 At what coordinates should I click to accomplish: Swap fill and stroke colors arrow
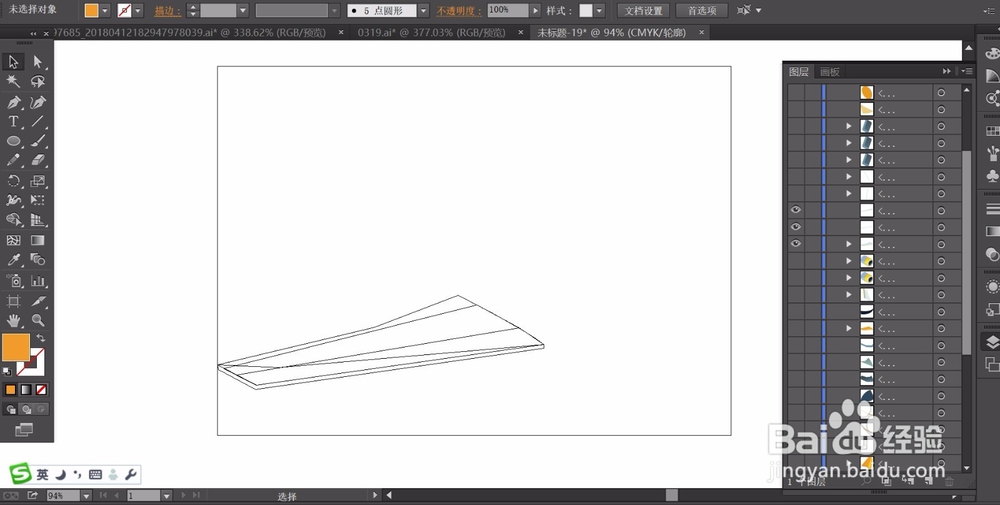41,338
